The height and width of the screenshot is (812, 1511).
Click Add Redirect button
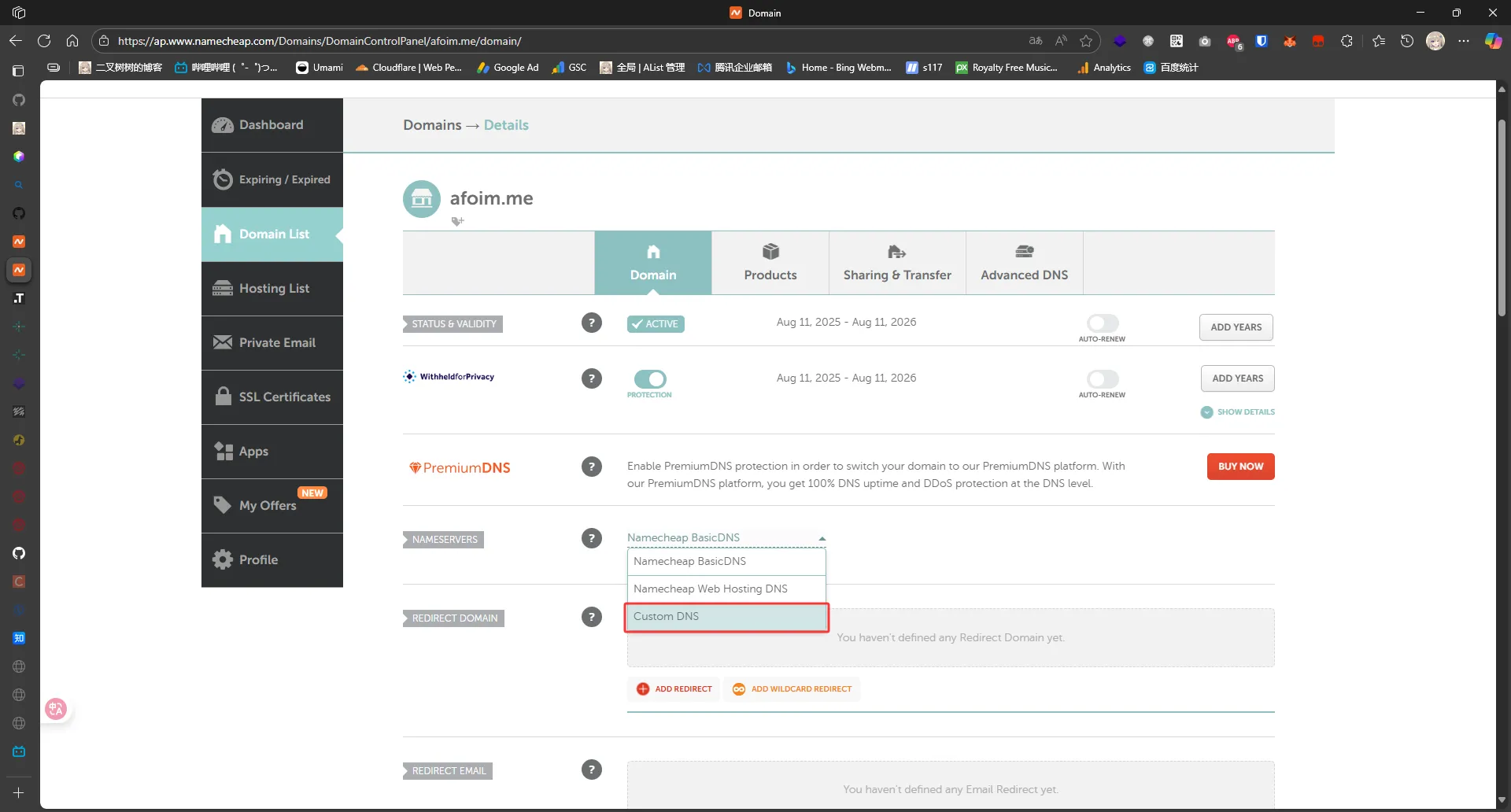pyautogui.click(x=674, y=689)
